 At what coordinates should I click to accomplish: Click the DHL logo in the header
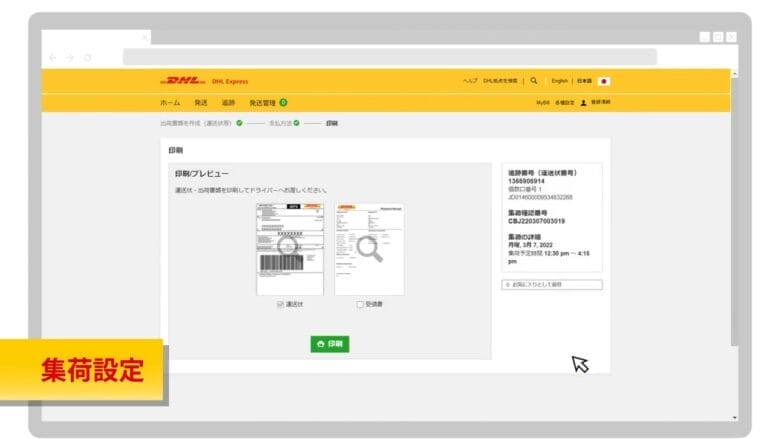coord(183,81)
